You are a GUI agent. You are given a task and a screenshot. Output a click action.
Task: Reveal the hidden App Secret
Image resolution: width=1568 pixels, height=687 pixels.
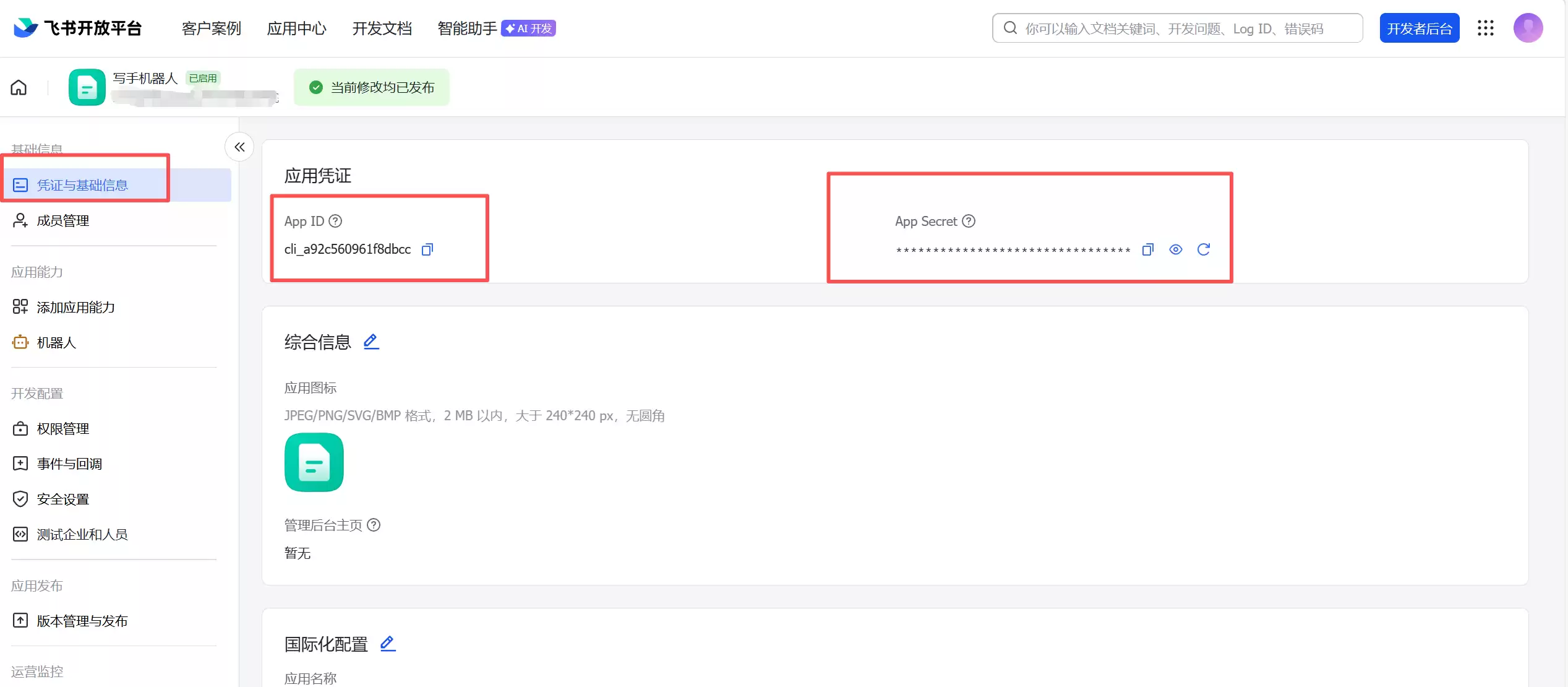pyautogui.click(x=1176, y=249)
